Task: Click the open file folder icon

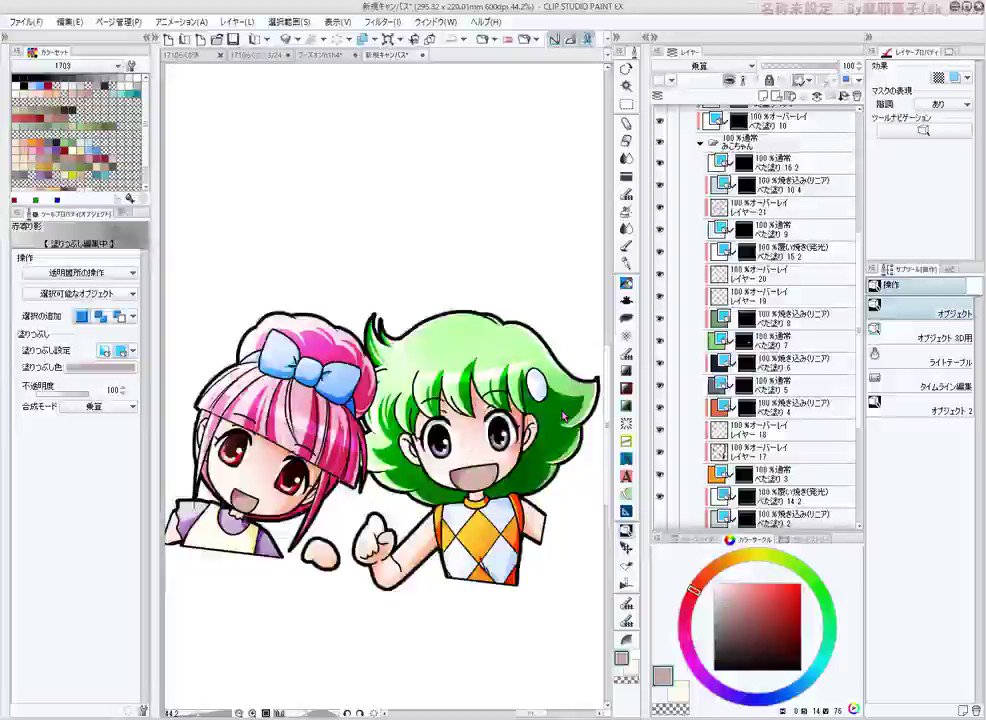Action: (x=217, y=40)
